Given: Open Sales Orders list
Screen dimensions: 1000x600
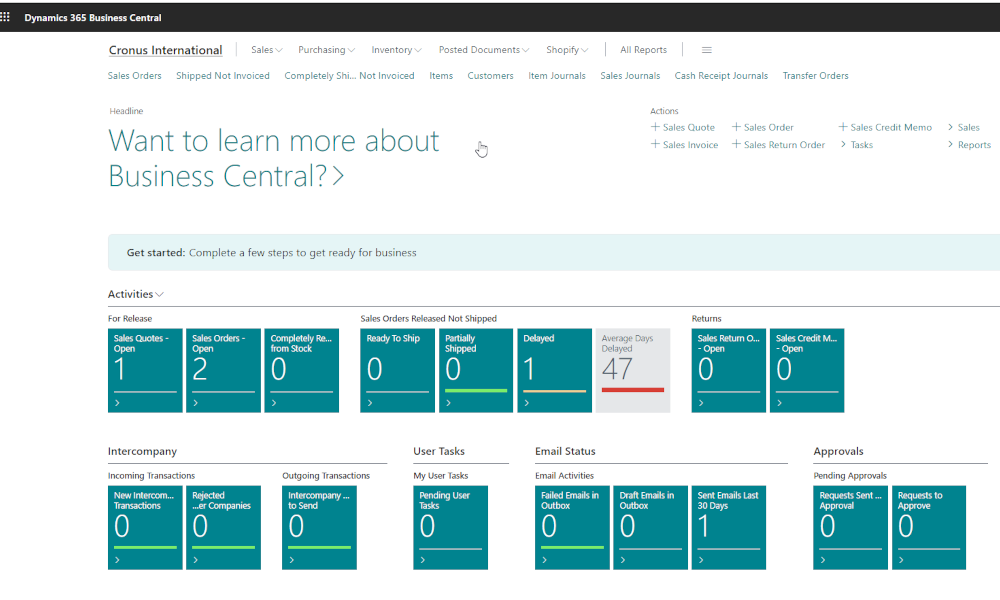Looking at the screenshot, I should tap(135, 75).
